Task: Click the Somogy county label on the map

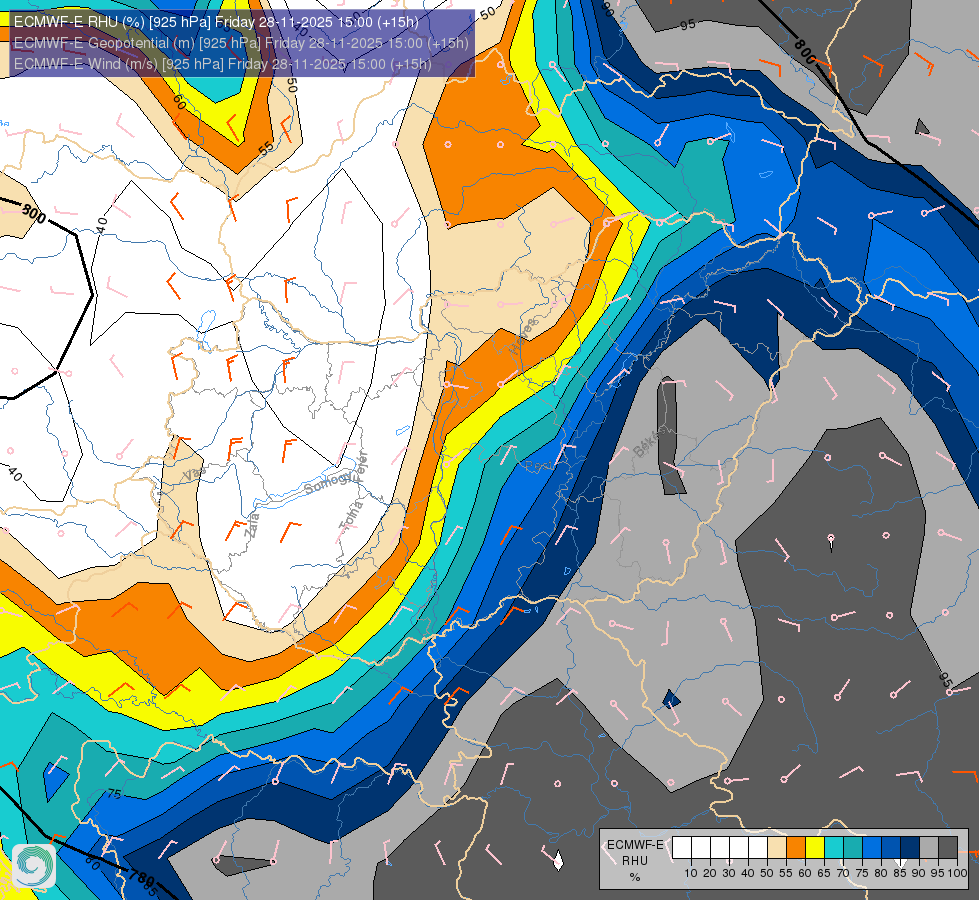Action: click(330, 482)
